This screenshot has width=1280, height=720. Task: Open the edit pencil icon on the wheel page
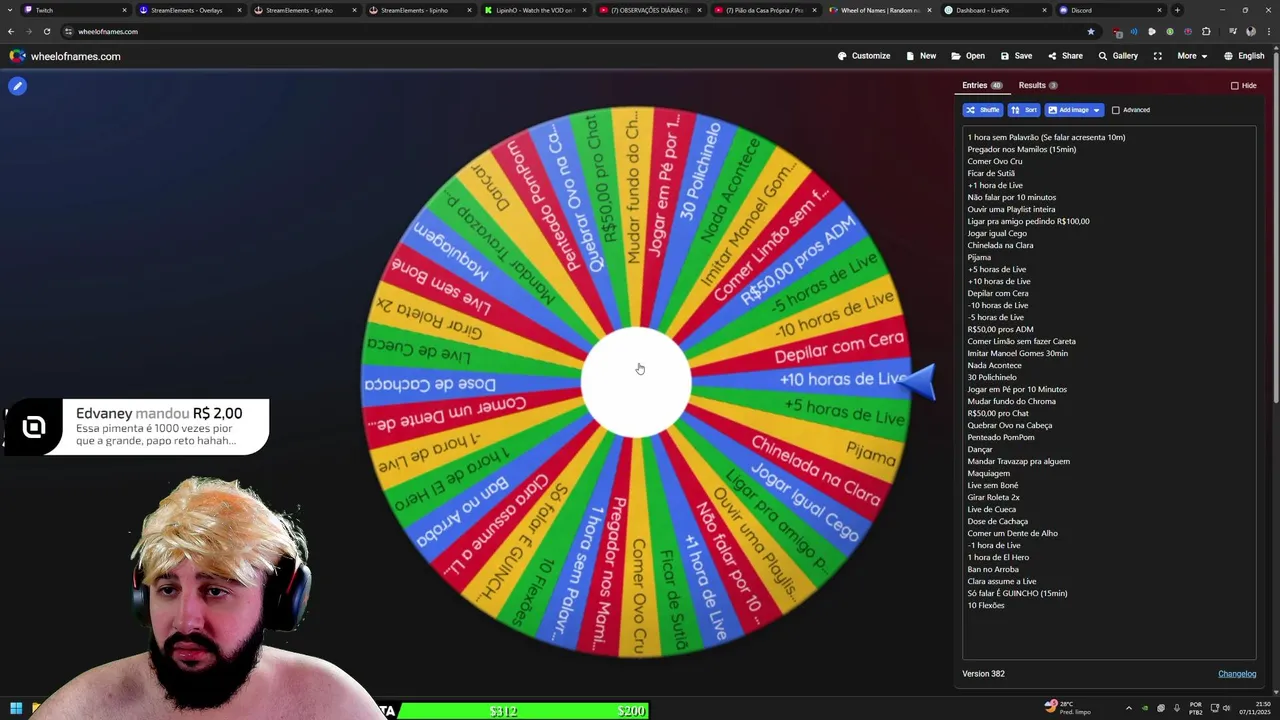(x=17, y=86)
